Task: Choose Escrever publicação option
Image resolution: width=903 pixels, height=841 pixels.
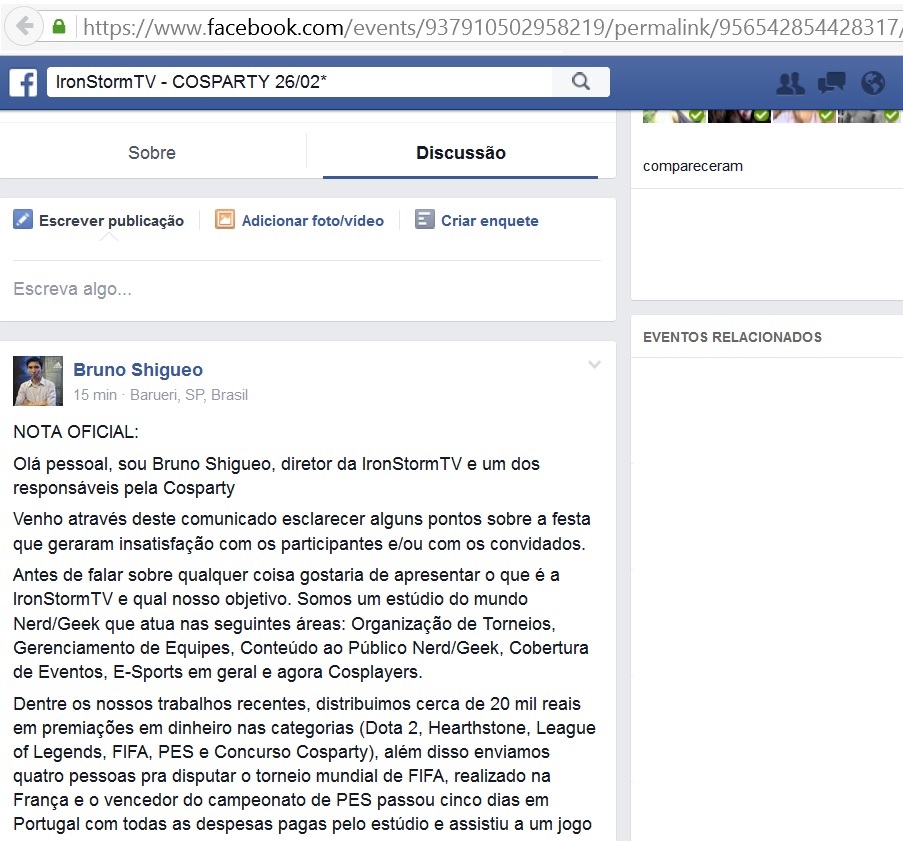Action: [x=111, y=221]
